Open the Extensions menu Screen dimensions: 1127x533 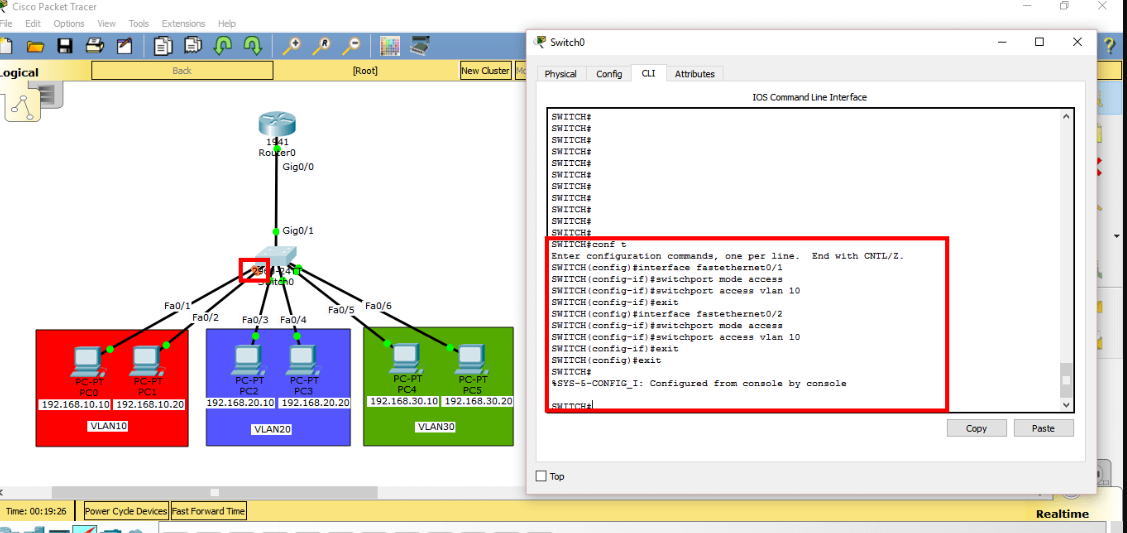coord(183,24)
